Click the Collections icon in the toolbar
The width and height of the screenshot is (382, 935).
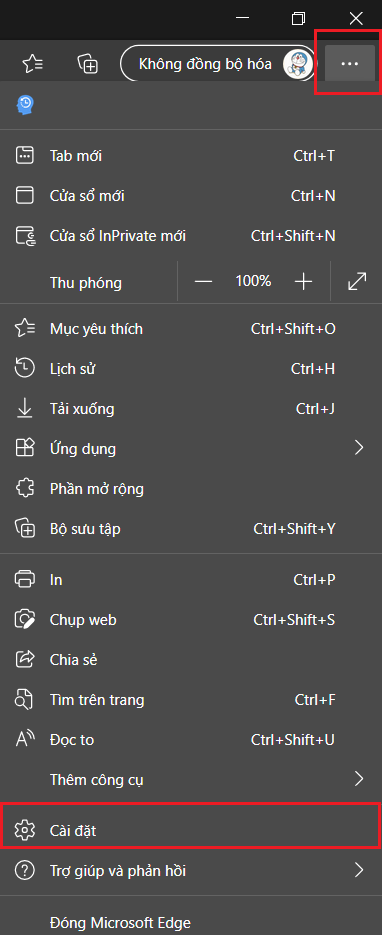pos(88,63)
